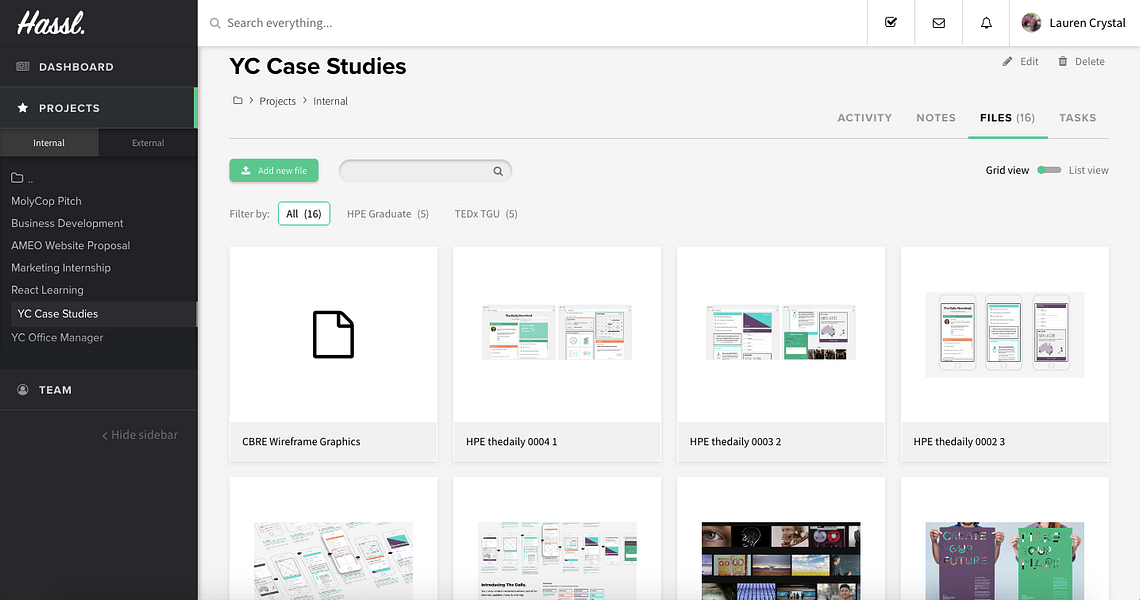
Task: Toggle between Grid view and List view
Action: [1048, 170]
